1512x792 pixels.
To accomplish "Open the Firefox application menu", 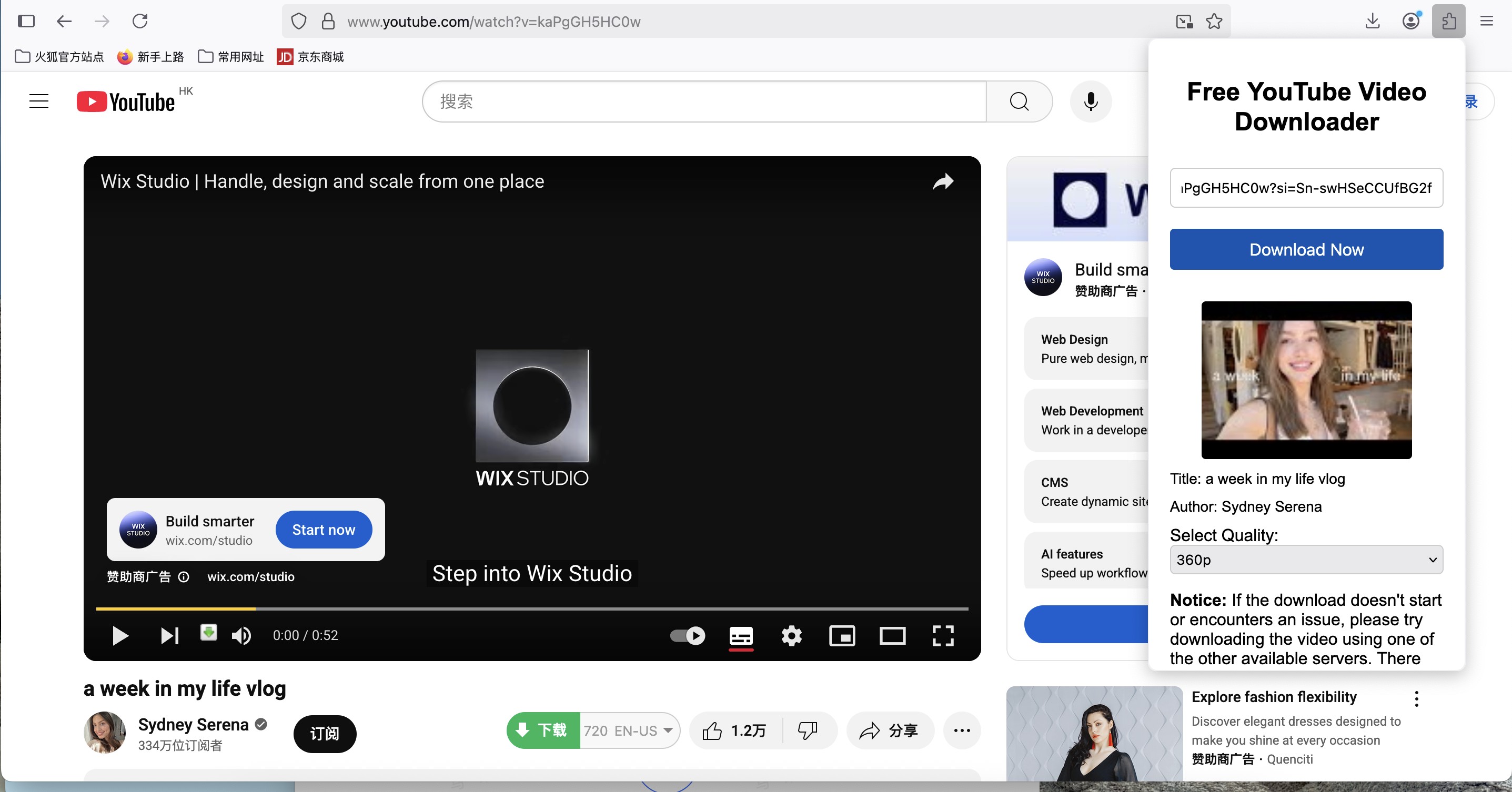I will 1486,22.
